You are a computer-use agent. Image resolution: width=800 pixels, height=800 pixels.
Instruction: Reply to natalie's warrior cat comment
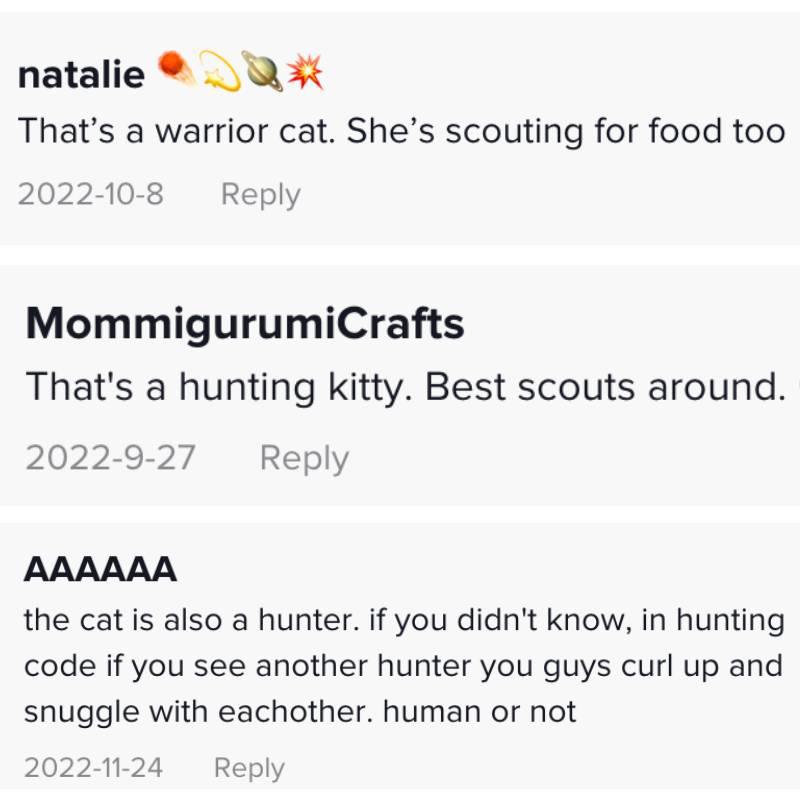(261, 194)
